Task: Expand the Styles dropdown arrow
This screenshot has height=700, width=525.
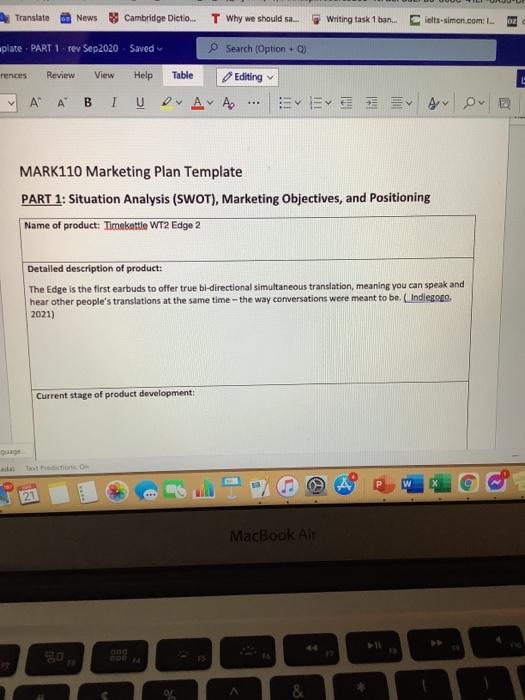Action: 445,104
